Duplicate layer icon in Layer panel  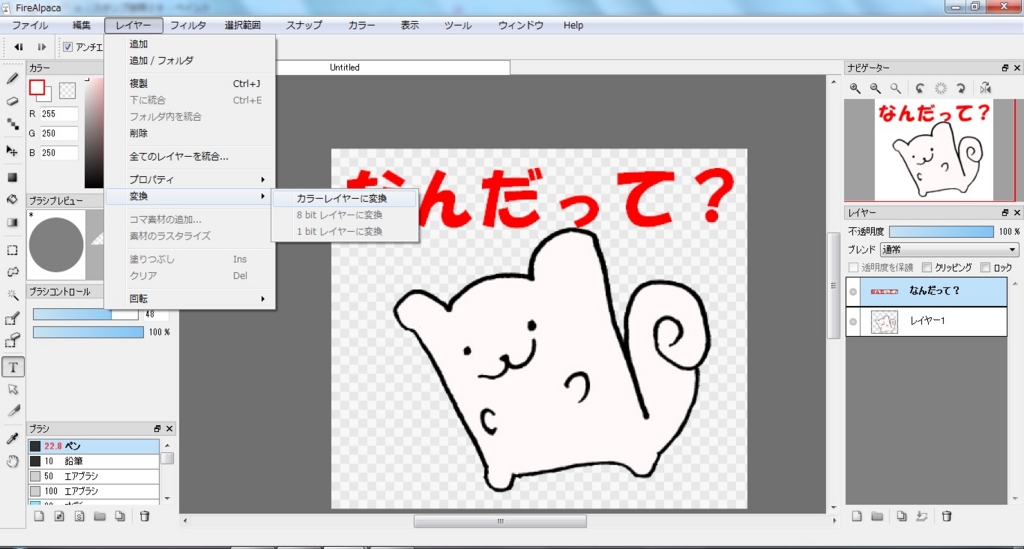(901, 516)
